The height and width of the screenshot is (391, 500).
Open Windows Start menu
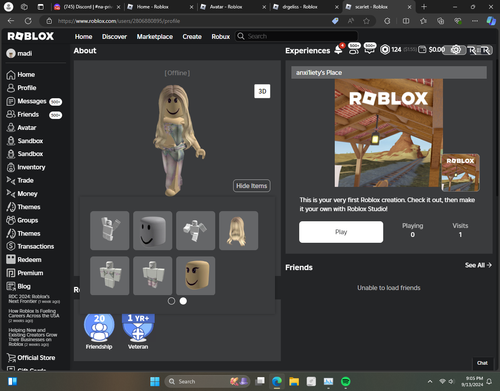click(155, 381)
